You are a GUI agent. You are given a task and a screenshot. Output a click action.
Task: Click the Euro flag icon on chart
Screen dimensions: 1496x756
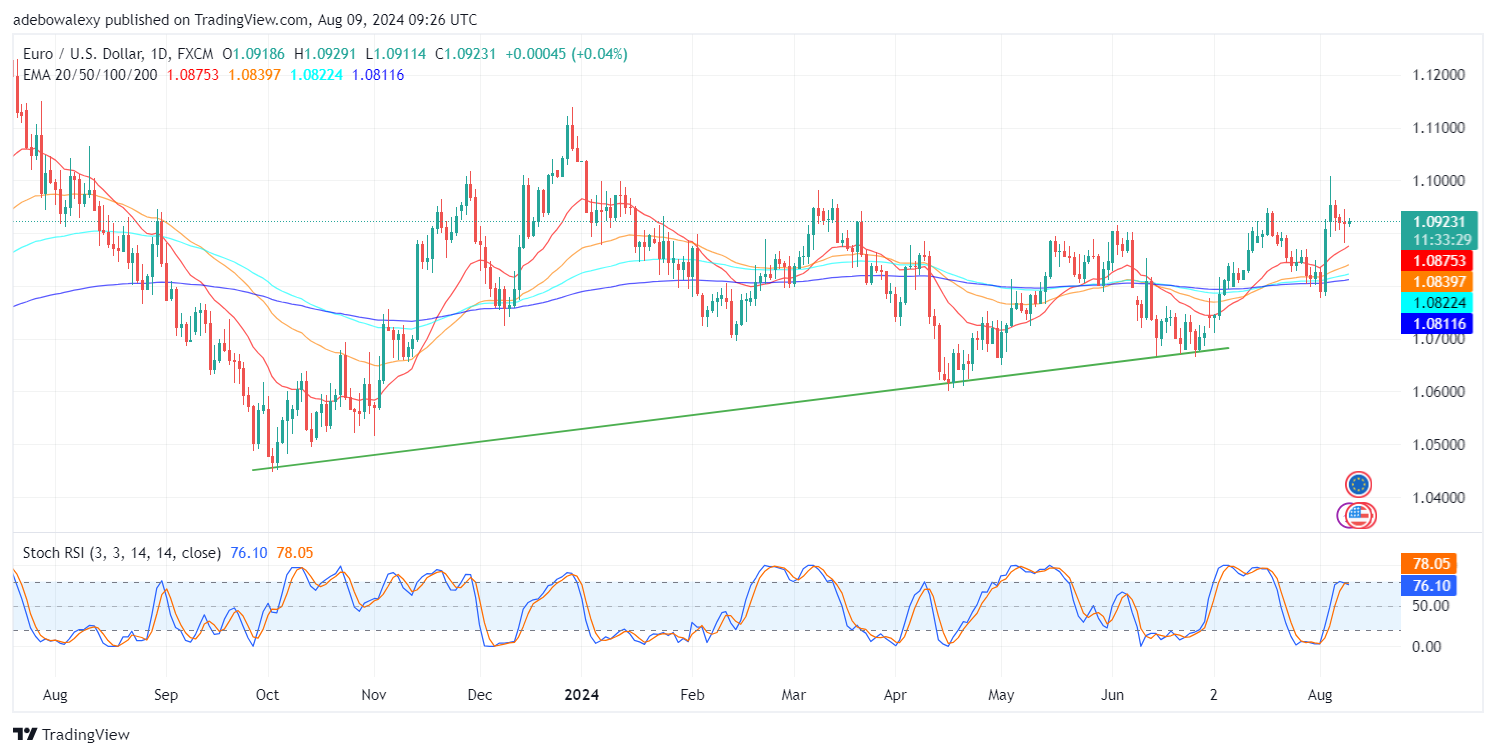1358,485
